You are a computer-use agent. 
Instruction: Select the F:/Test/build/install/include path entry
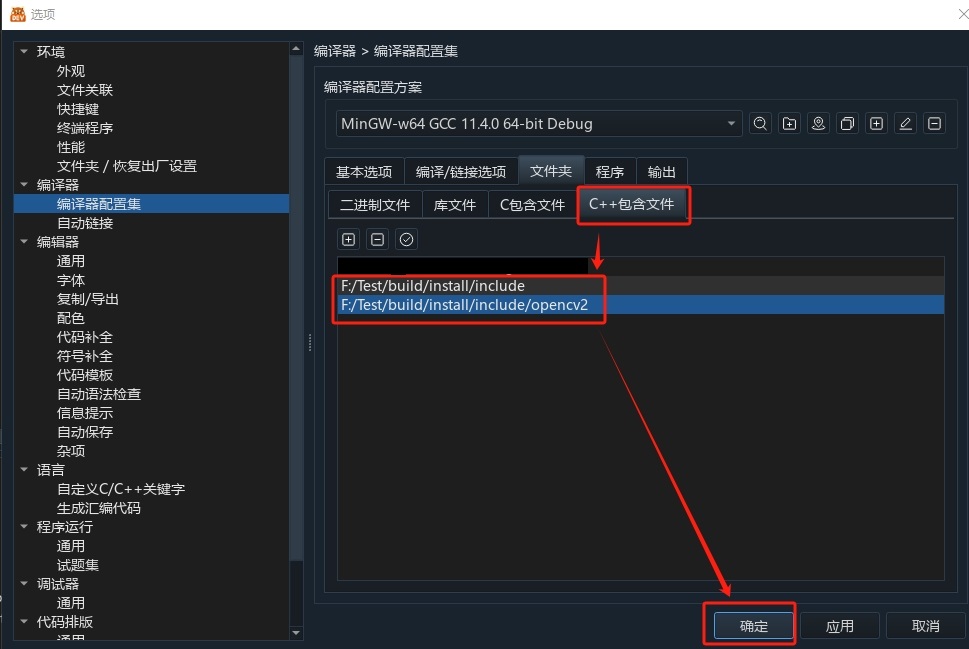click(x=433, y=285)
